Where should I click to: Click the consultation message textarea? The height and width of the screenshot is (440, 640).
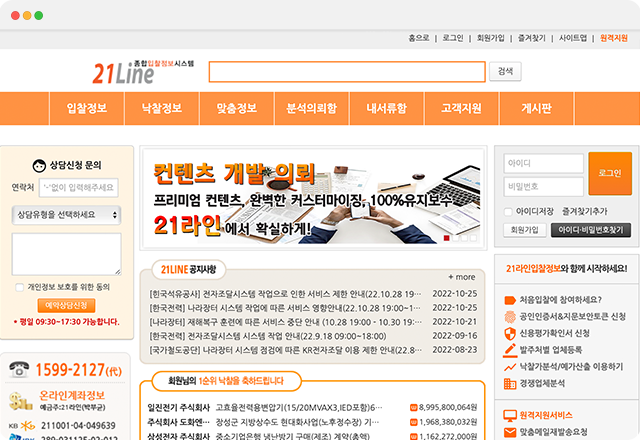67,254
